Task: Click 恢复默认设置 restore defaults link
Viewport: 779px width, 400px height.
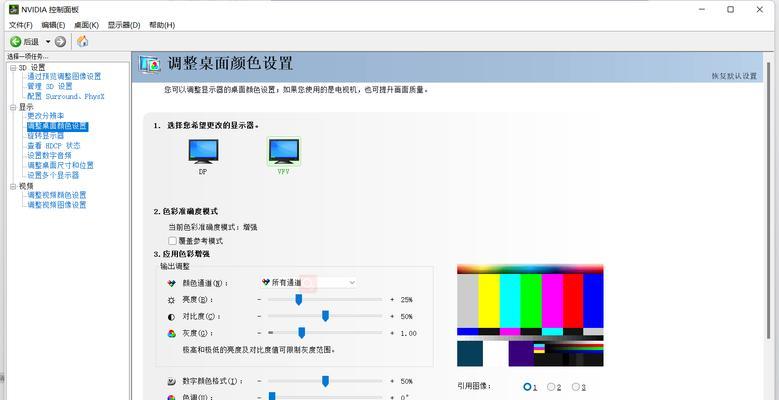Action: click(x=734, y=76)
